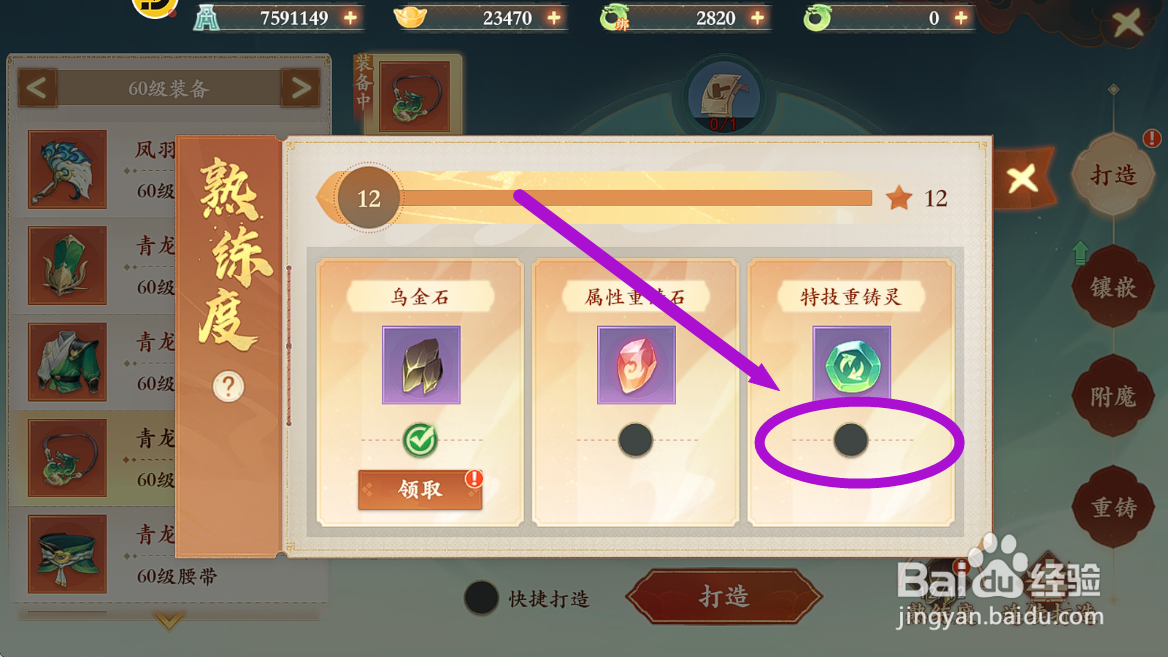Tap the equipped necklace icon beside 装备中
1168x657 pixels.
point(414,97)
